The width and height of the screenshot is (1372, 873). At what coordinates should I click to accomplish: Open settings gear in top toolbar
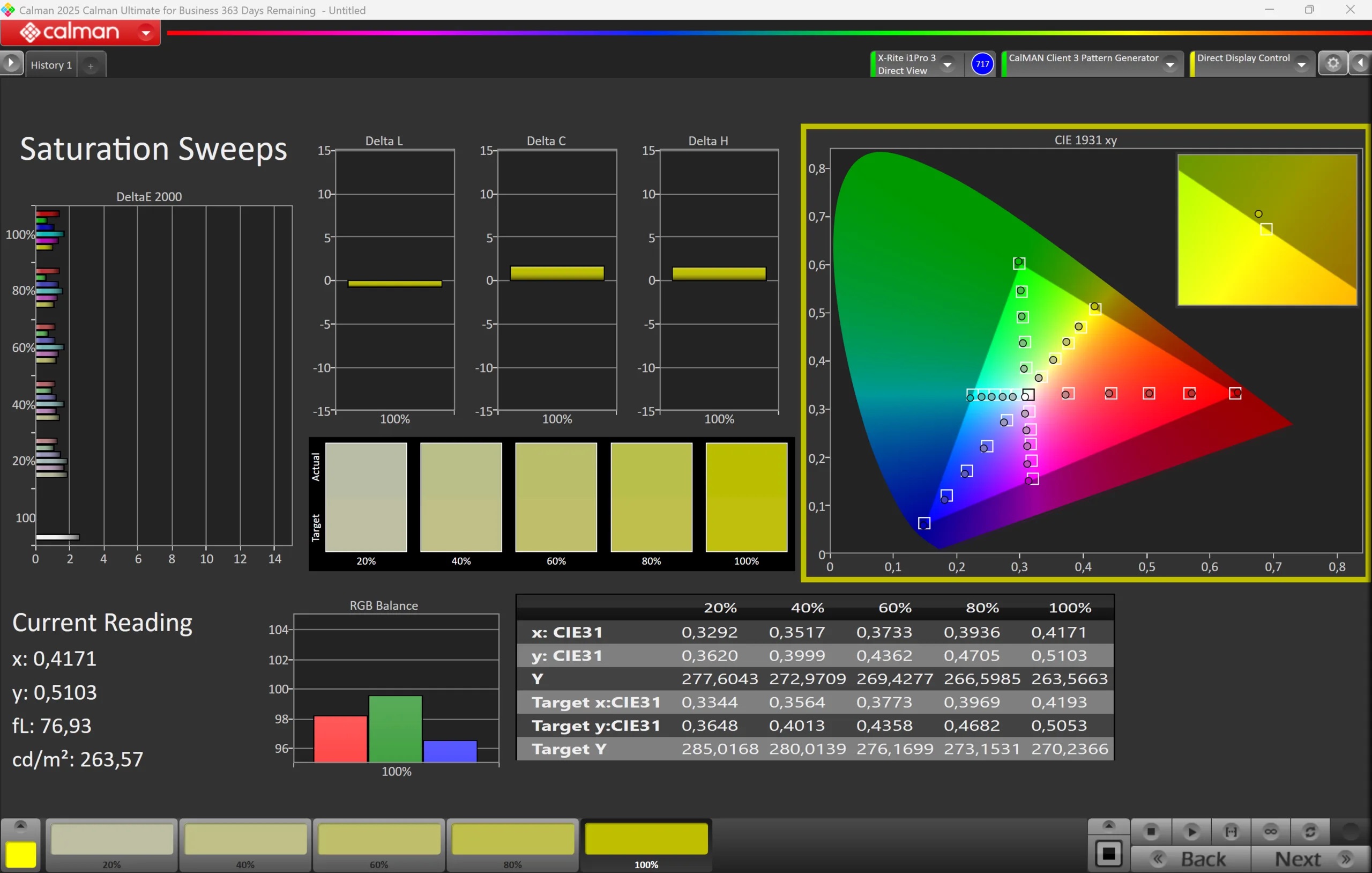(x=1333, y=63)
